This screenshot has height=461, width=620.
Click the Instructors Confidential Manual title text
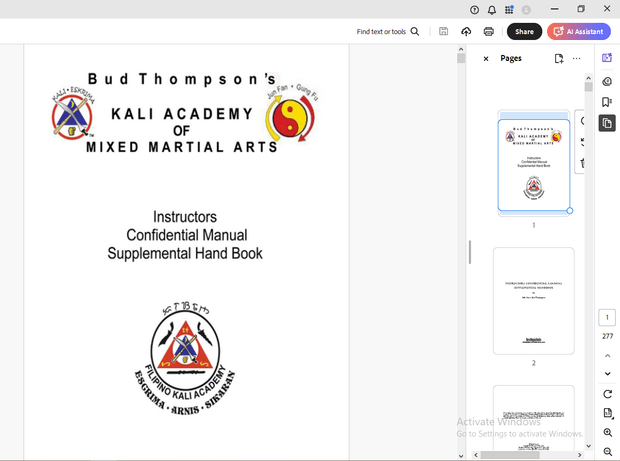tap(185, 235)
